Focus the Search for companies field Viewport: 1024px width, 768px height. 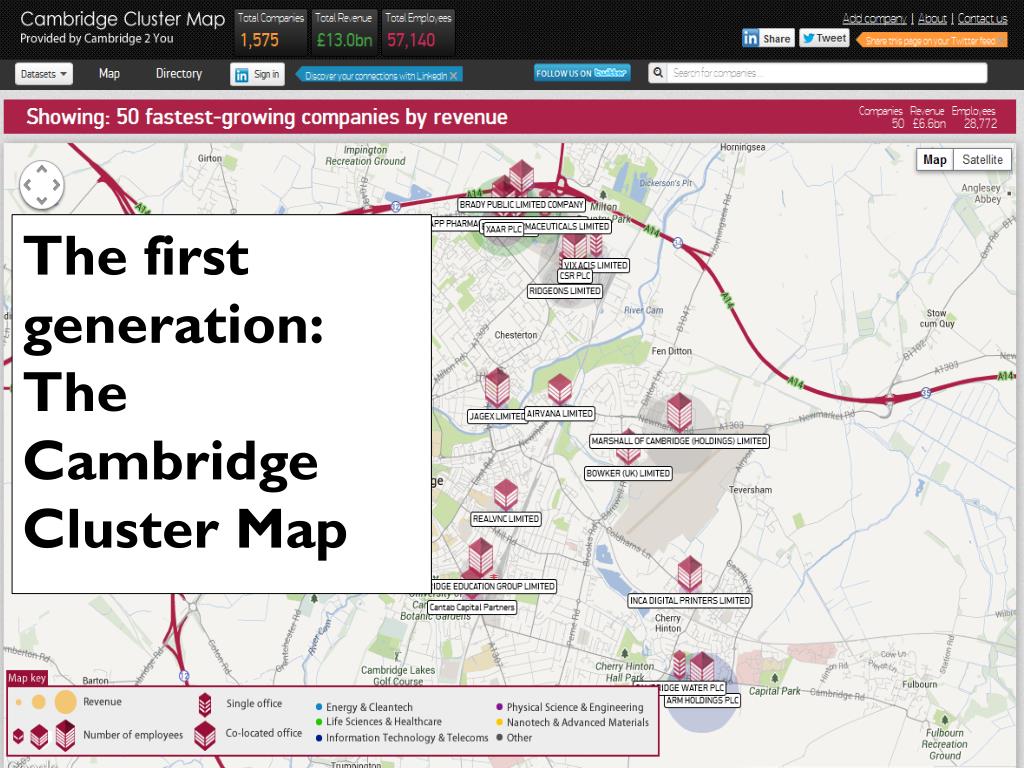[826, 72]
